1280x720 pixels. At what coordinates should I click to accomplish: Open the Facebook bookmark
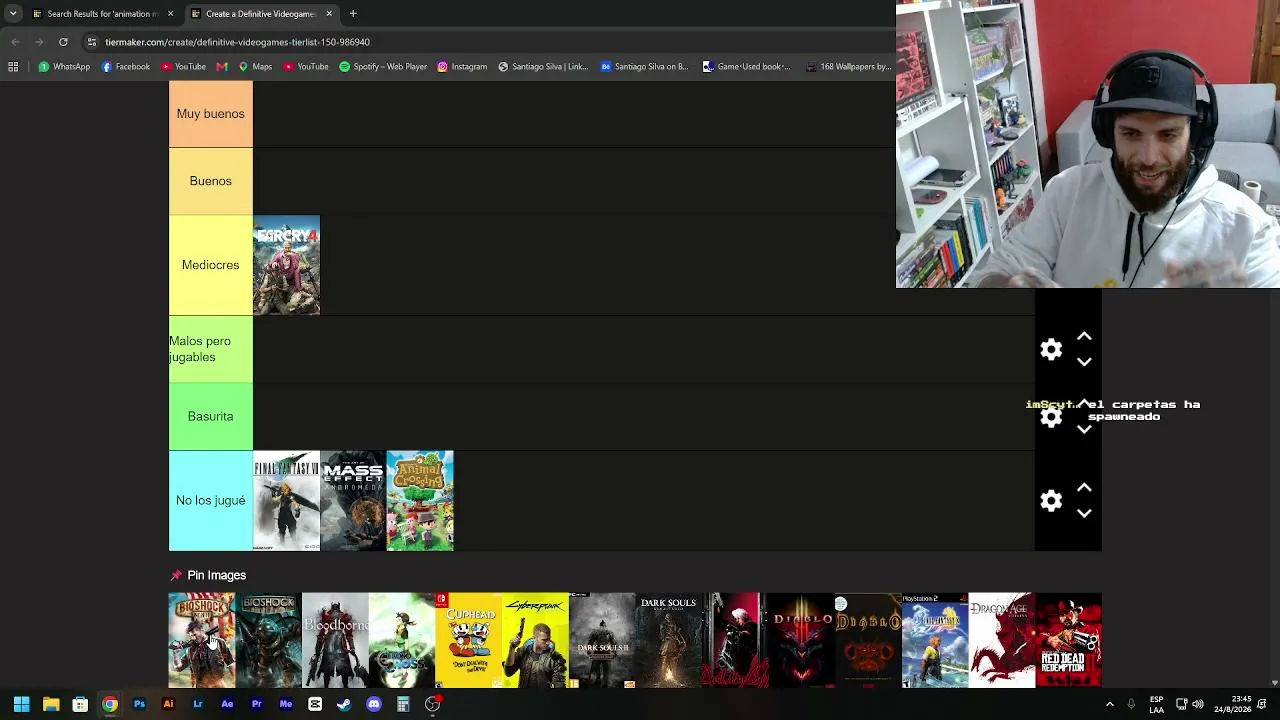(126, 67)
